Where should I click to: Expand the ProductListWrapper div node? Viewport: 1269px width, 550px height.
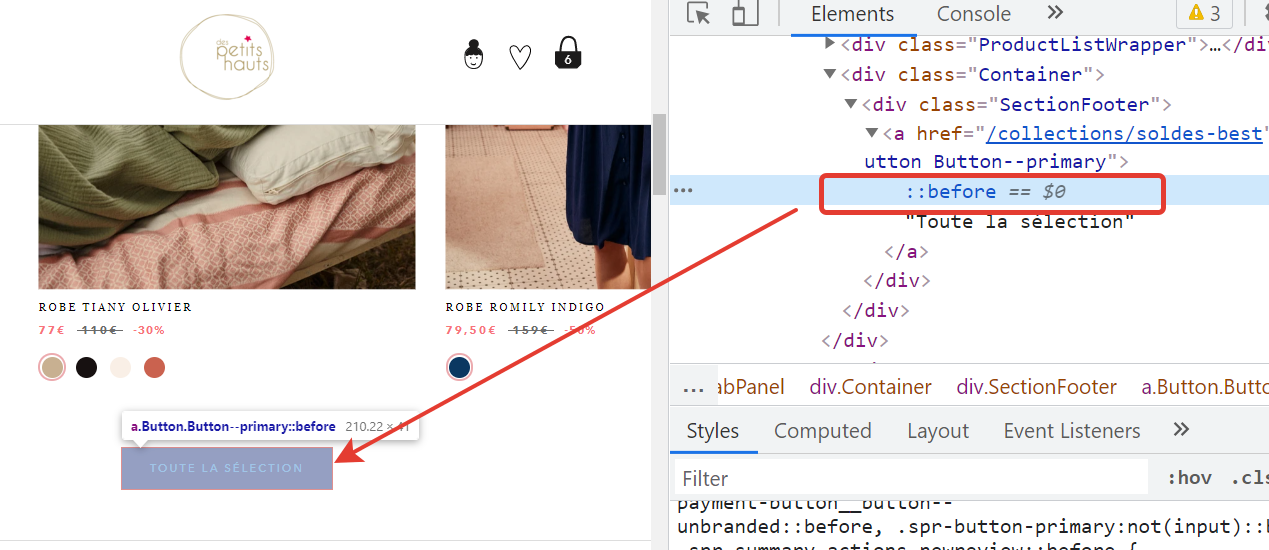point(829,44)
